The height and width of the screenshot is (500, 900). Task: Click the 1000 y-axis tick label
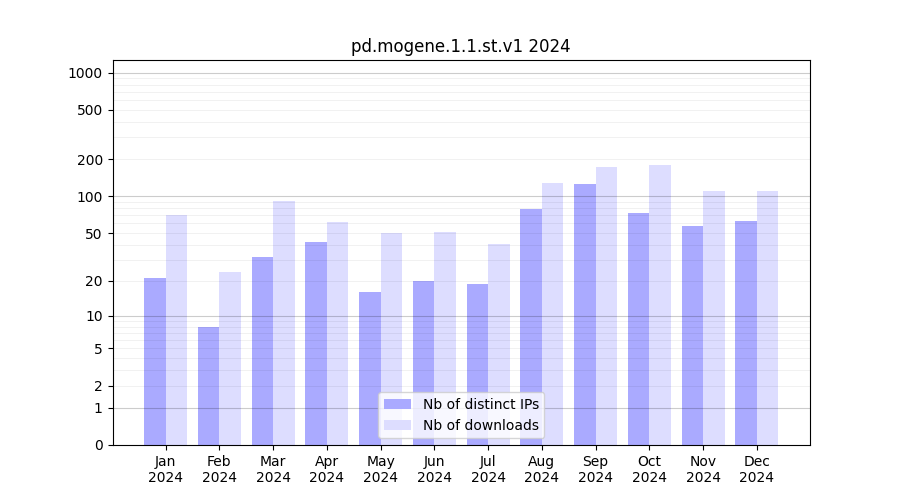click(x=85, y=73)
